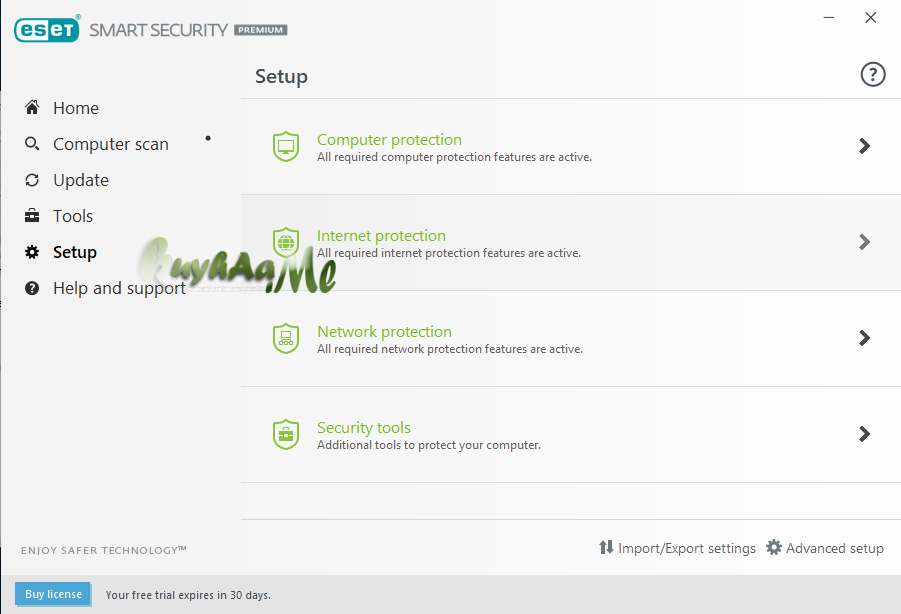
Task: Expand Internet protection using the right chevron
Action: tap(864, 242)
